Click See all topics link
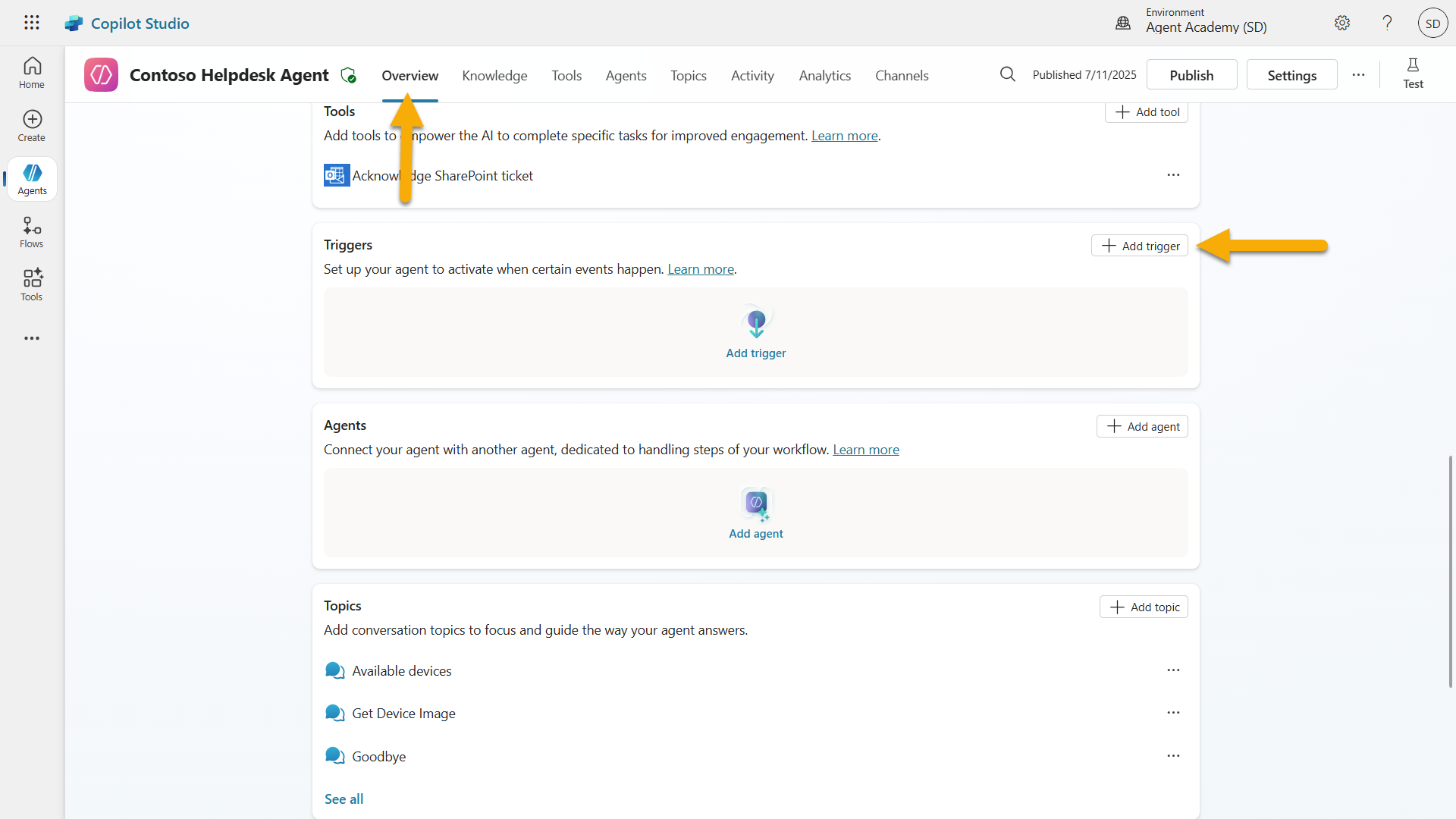Viewport: 1456px width, 819px height. coord(344,799)
